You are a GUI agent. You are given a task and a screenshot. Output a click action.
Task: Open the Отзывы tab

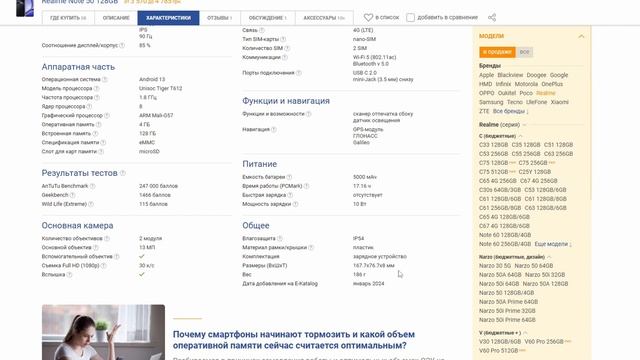[220, 18]
